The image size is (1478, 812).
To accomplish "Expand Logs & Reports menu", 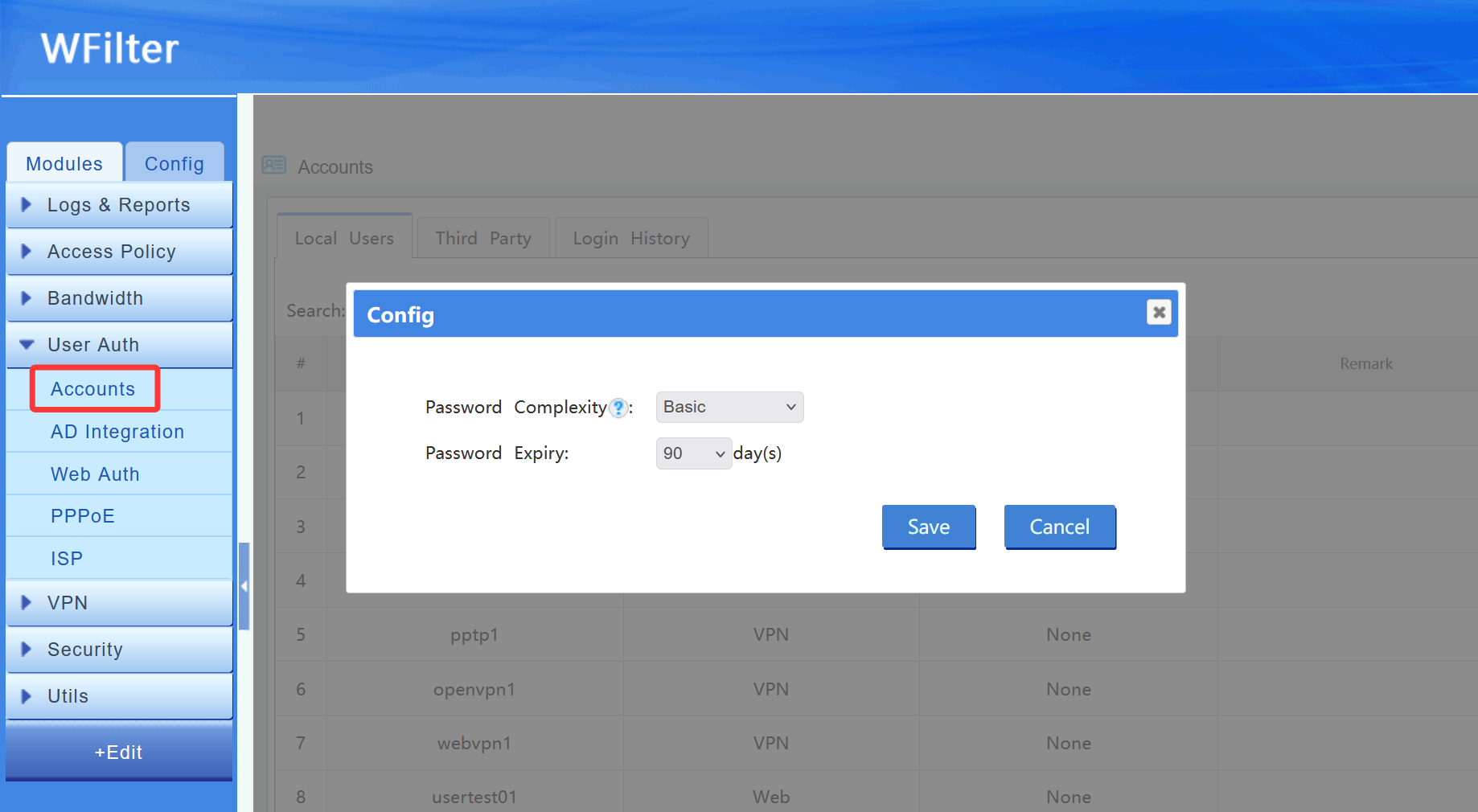I will point(119,205).
